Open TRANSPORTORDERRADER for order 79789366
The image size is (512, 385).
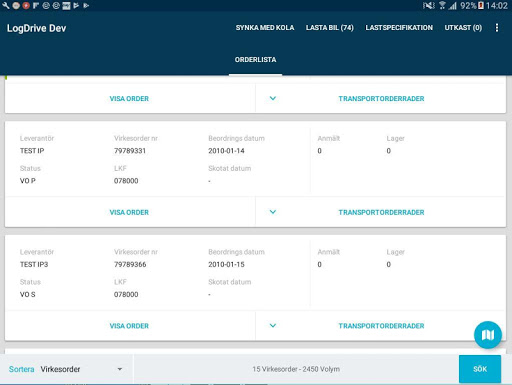381,326
